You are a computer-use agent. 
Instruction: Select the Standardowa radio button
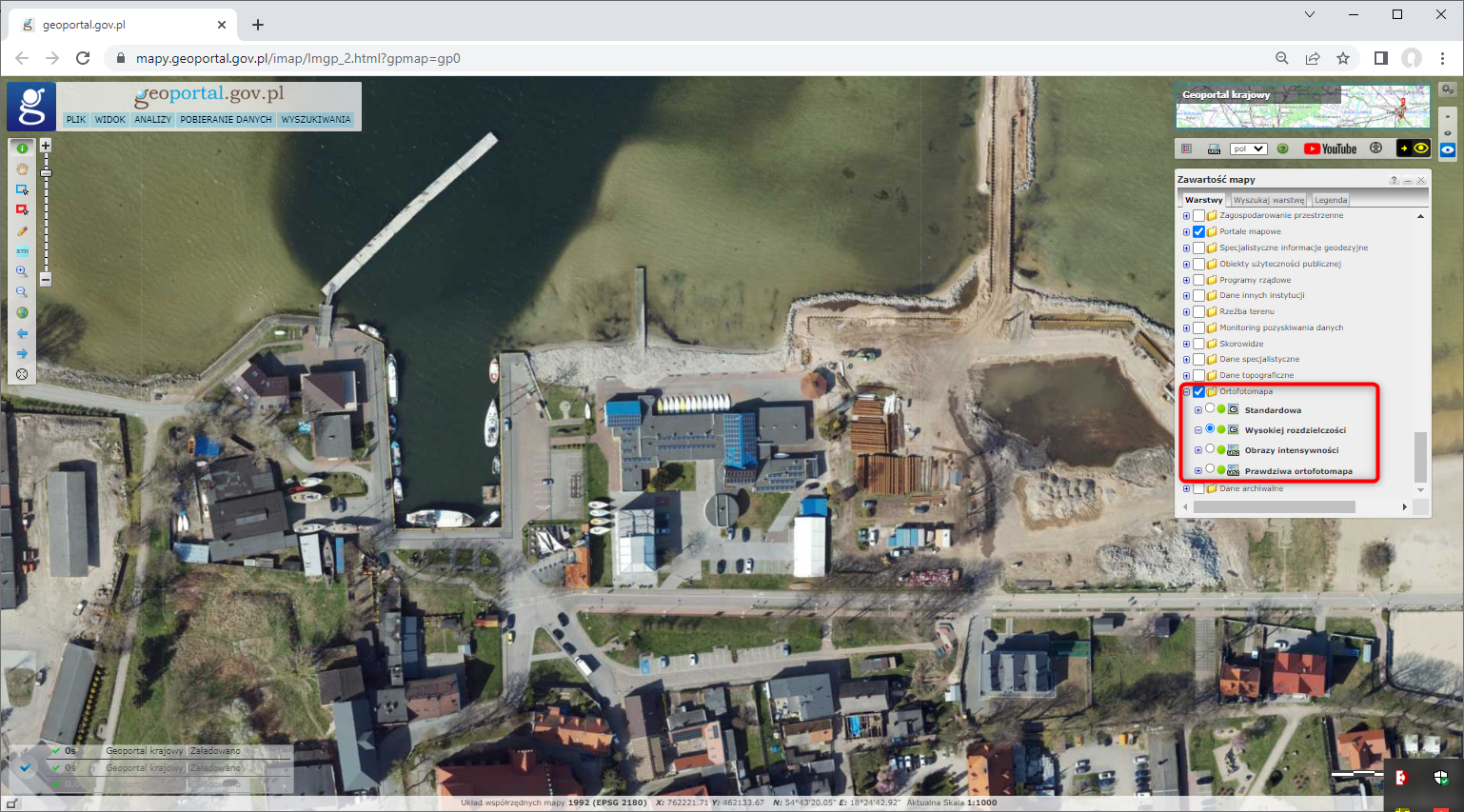tap(1210, 409)
